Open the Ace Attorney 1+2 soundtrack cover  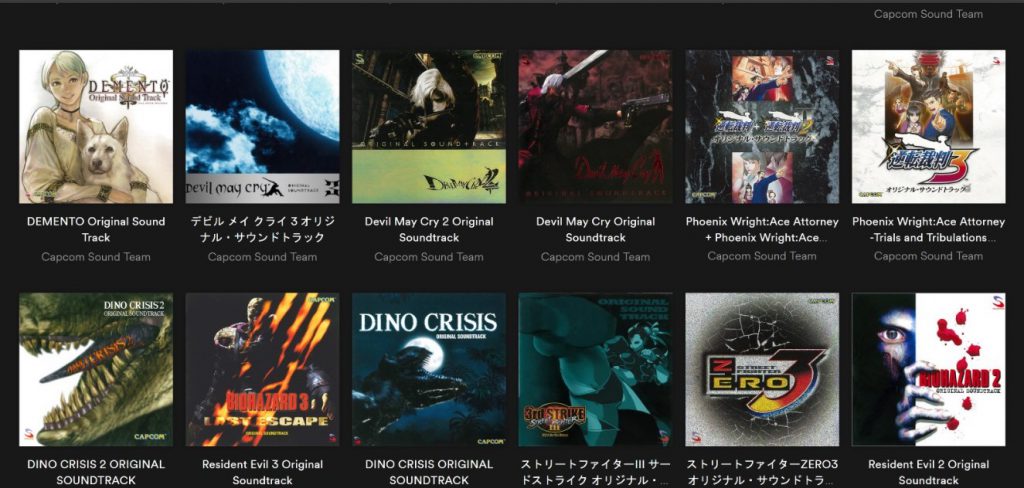point(762,127)
